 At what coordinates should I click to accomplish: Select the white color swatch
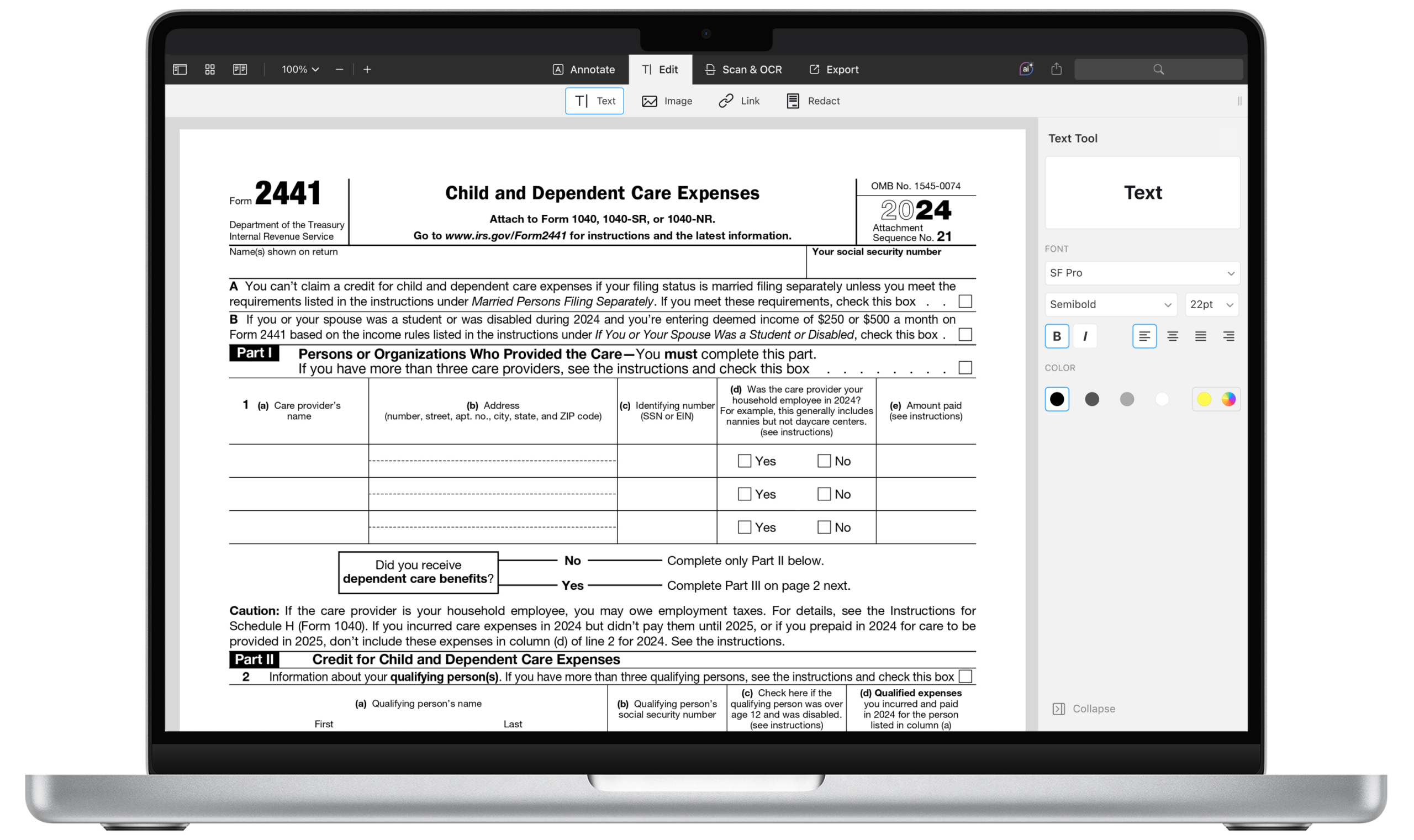1162,399
